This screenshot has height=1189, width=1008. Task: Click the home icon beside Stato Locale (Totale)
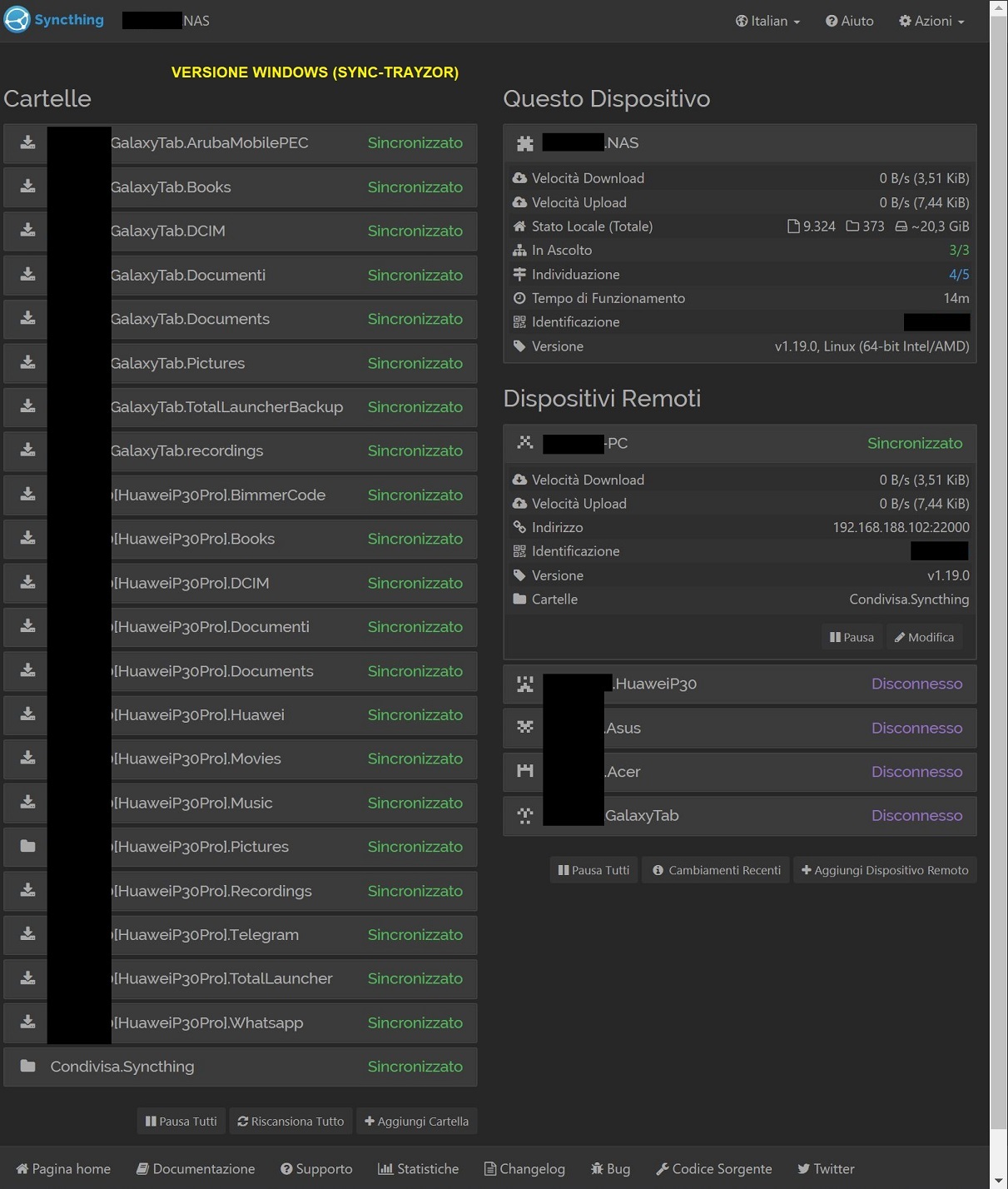519,226
